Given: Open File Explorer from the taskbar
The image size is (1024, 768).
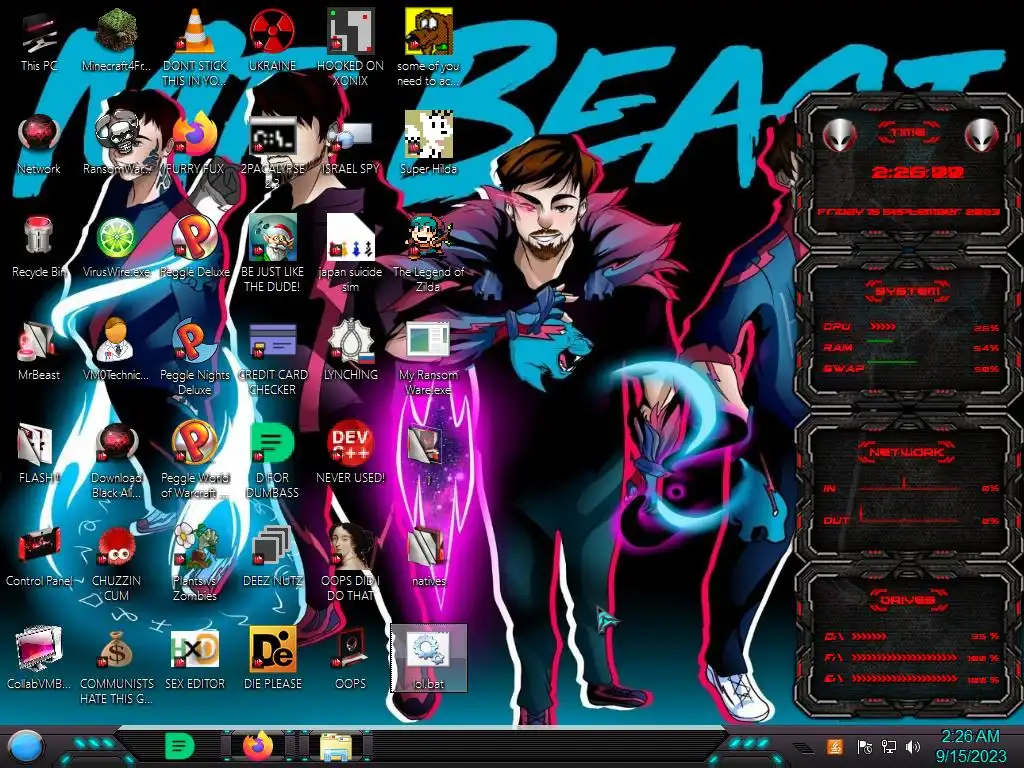Looking at the screenshot, I should [336, 746].
